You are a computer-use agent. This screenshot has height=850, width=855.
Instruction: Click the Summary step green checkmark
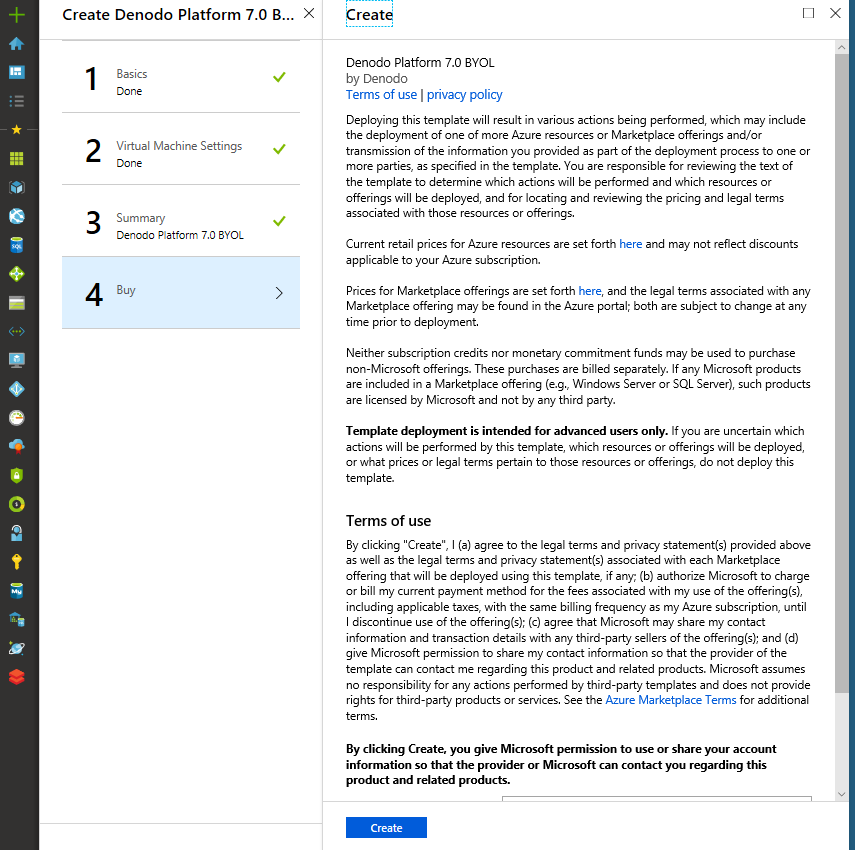(x=279, y=221)
